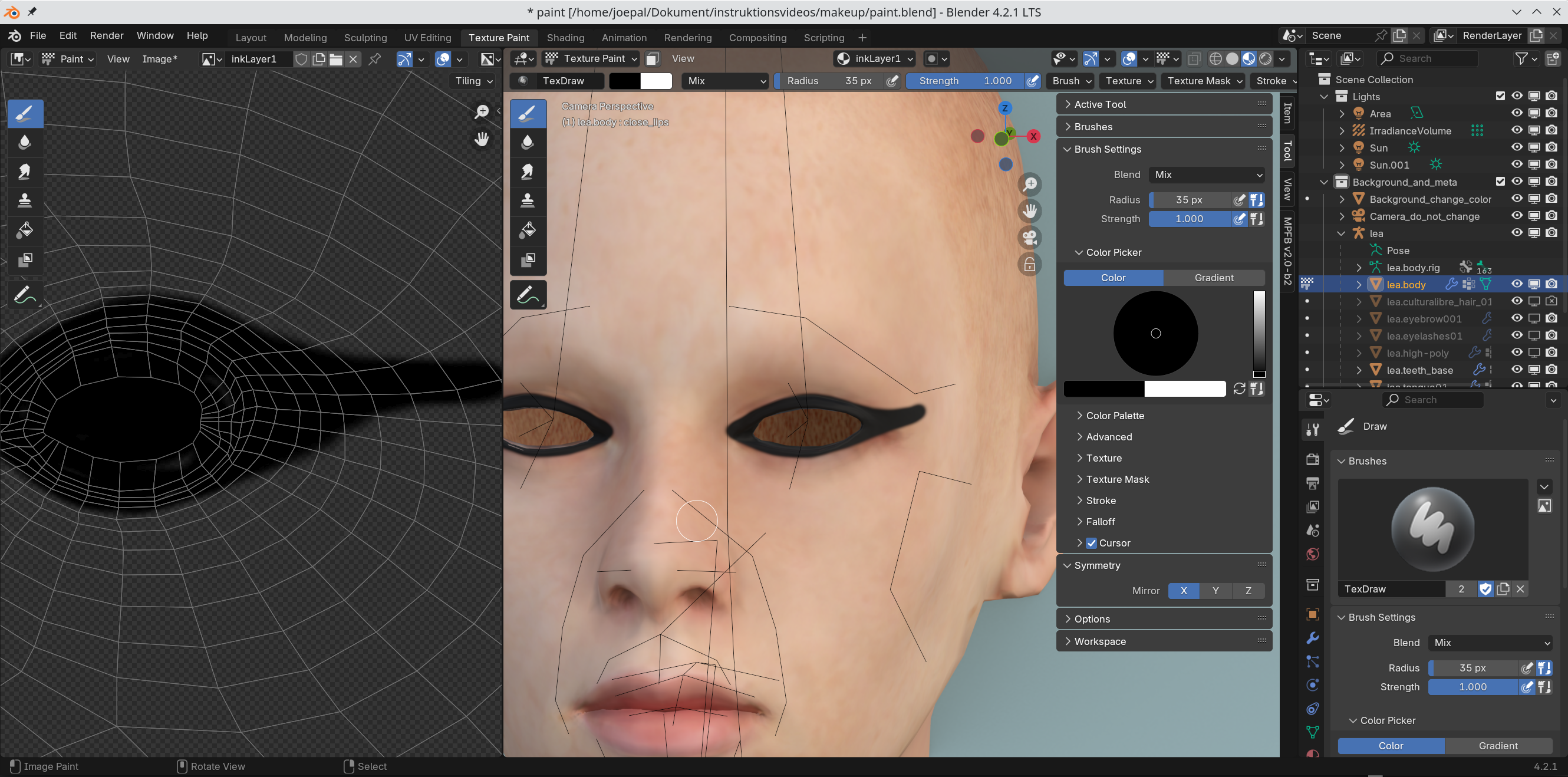Collapse the lea armature in outliner

[x=1341, y=233]
